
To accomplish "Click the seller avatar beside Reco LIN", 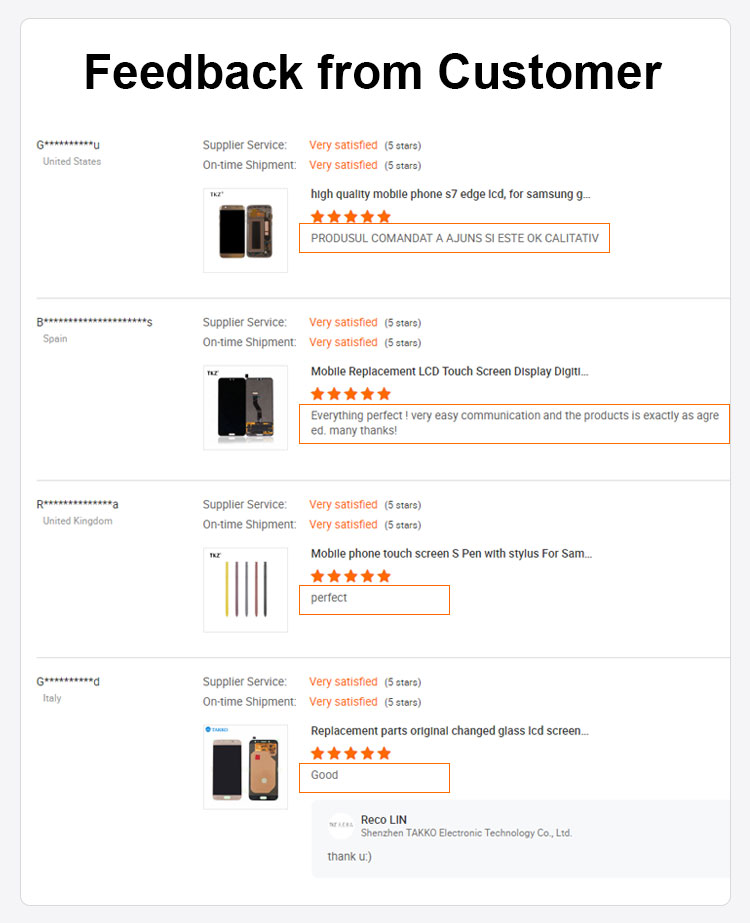I will pos(341,826).
